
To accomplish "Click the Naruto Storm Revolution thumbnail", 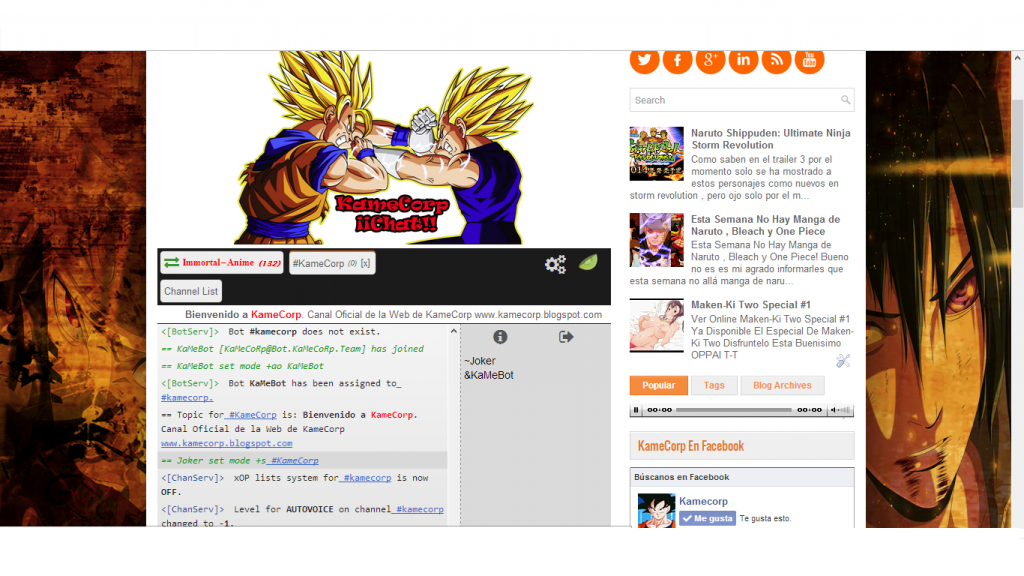I will [656, 153].
